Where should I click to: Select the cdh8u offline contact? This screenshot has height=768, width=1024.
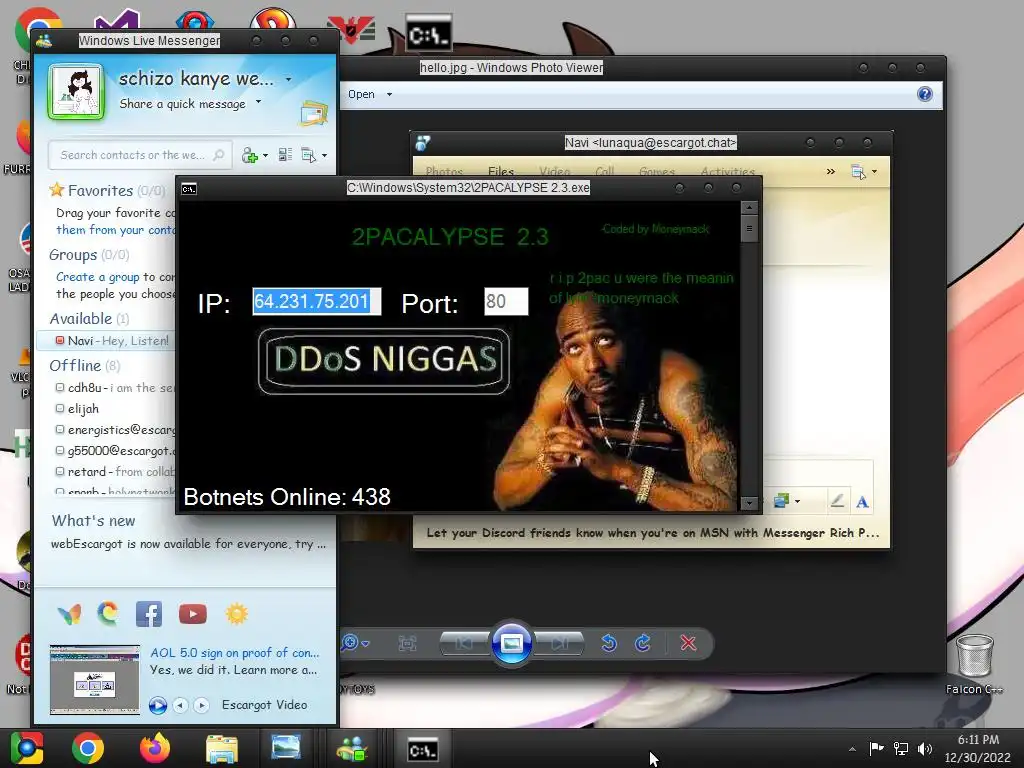point(114,388)
